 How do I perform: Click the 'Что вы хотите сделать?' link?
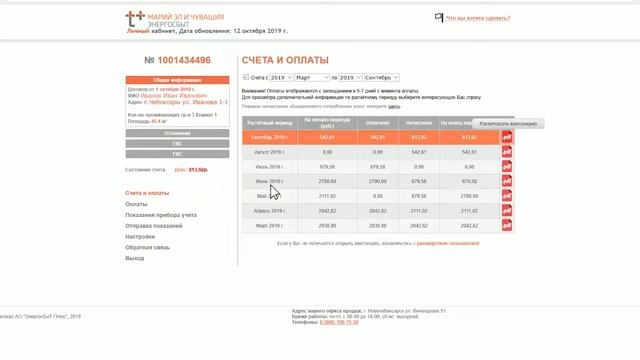coord(478,18)
